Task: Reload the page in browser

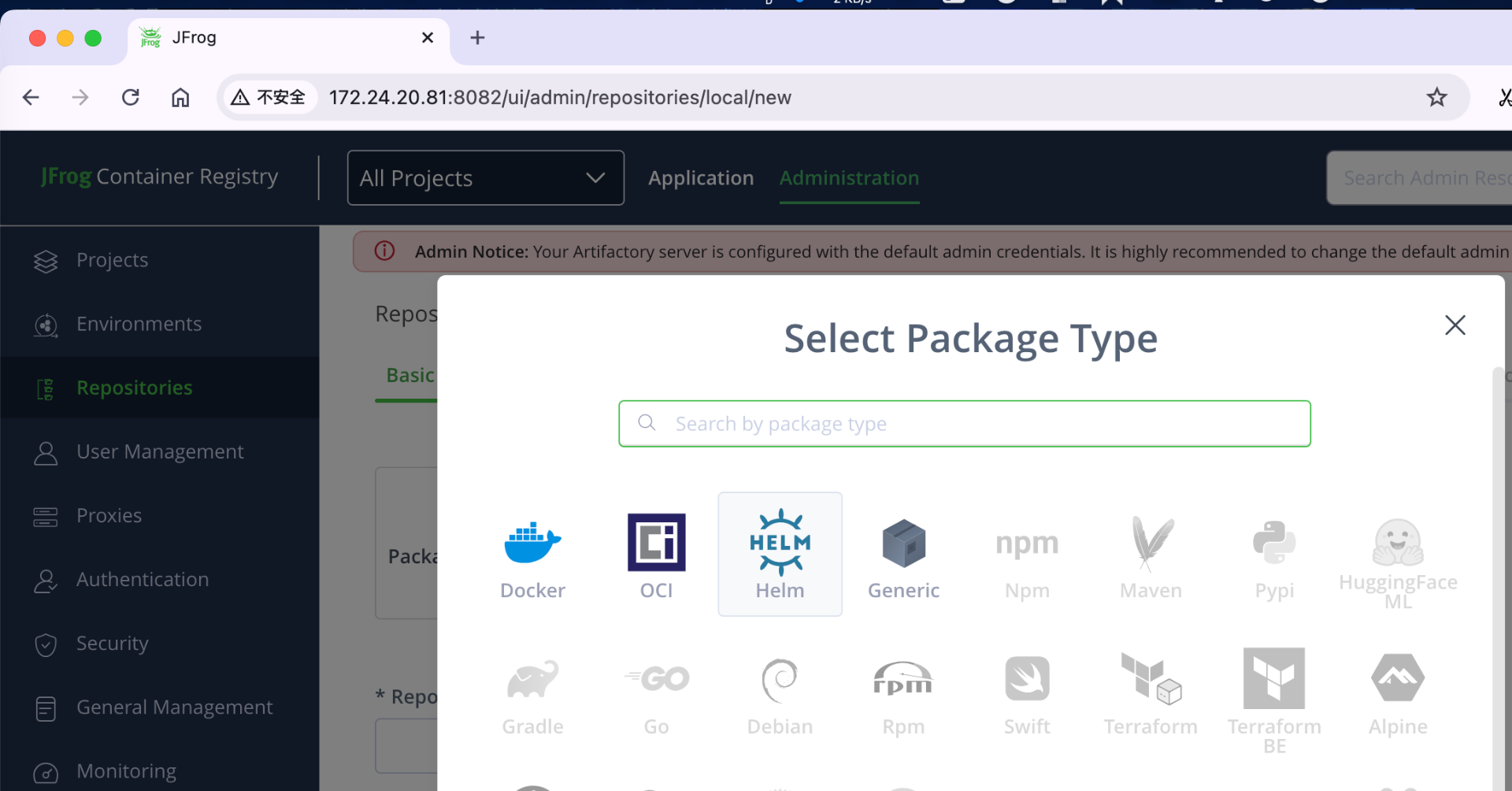Action: 131,98
